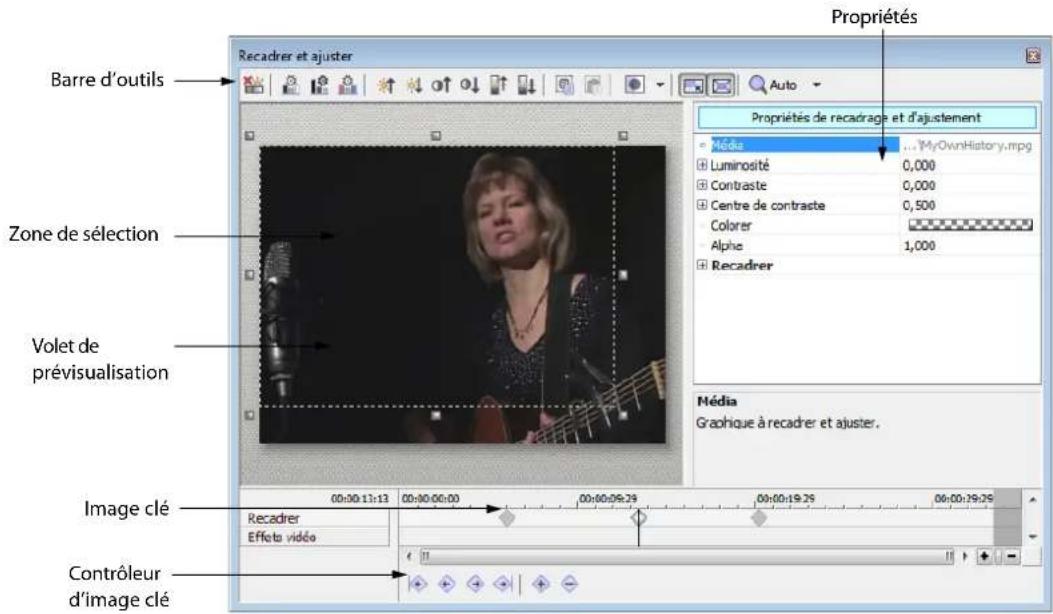Increase contrast with the half-circle up-arrow icon
The image size is (1053, 614).
[441, 85]
